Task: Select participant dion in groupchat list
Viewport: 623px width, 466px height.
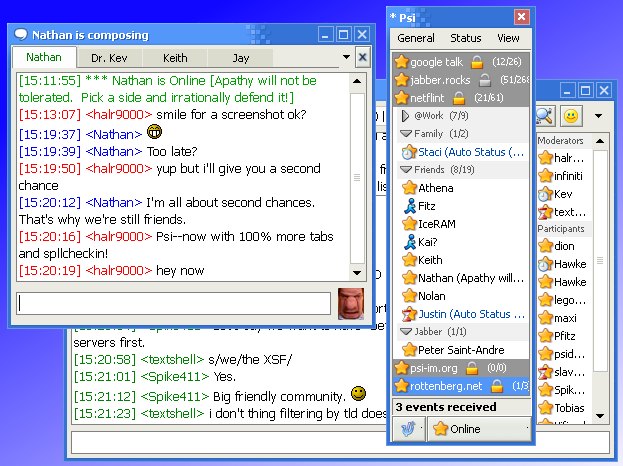Action: click(x=564, y=246)
